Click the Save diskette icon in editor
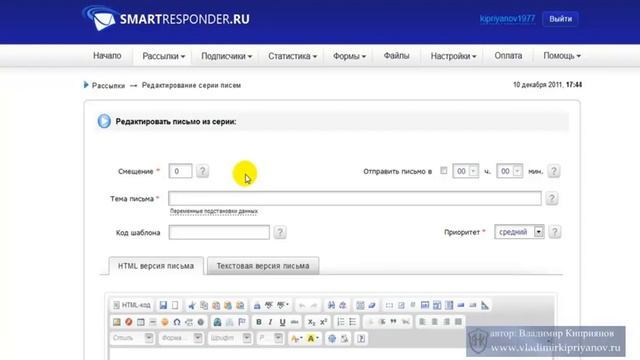This screenshot has height=360, width=640. point(163,305)
